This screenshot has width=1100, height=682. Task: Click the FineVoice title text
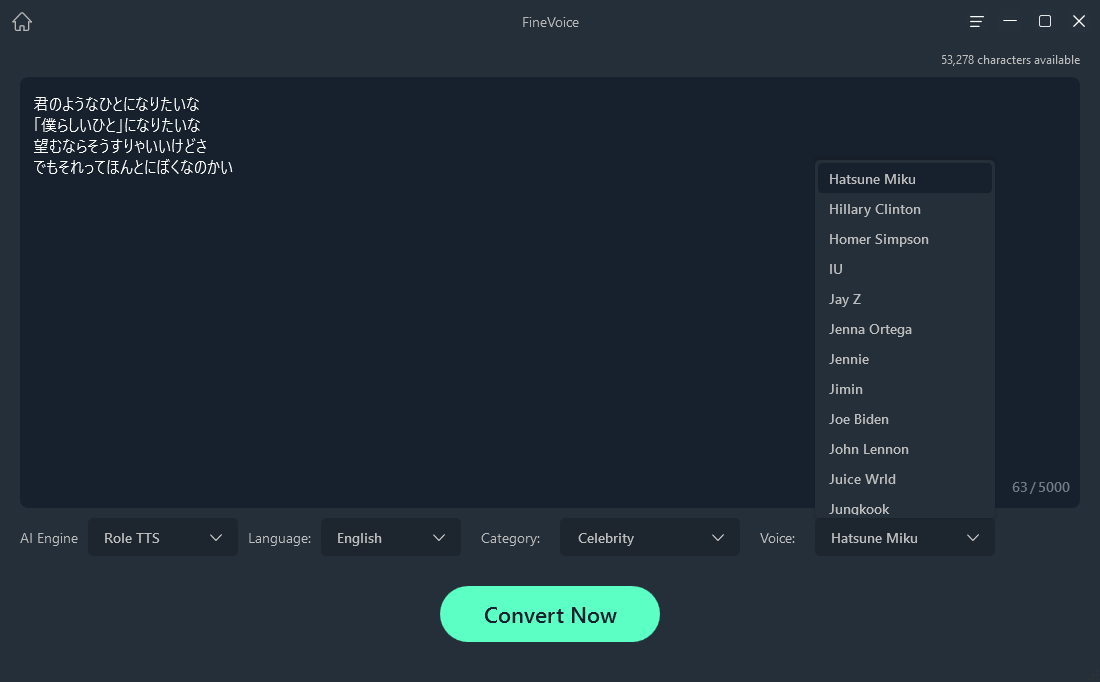pos(550,22)
